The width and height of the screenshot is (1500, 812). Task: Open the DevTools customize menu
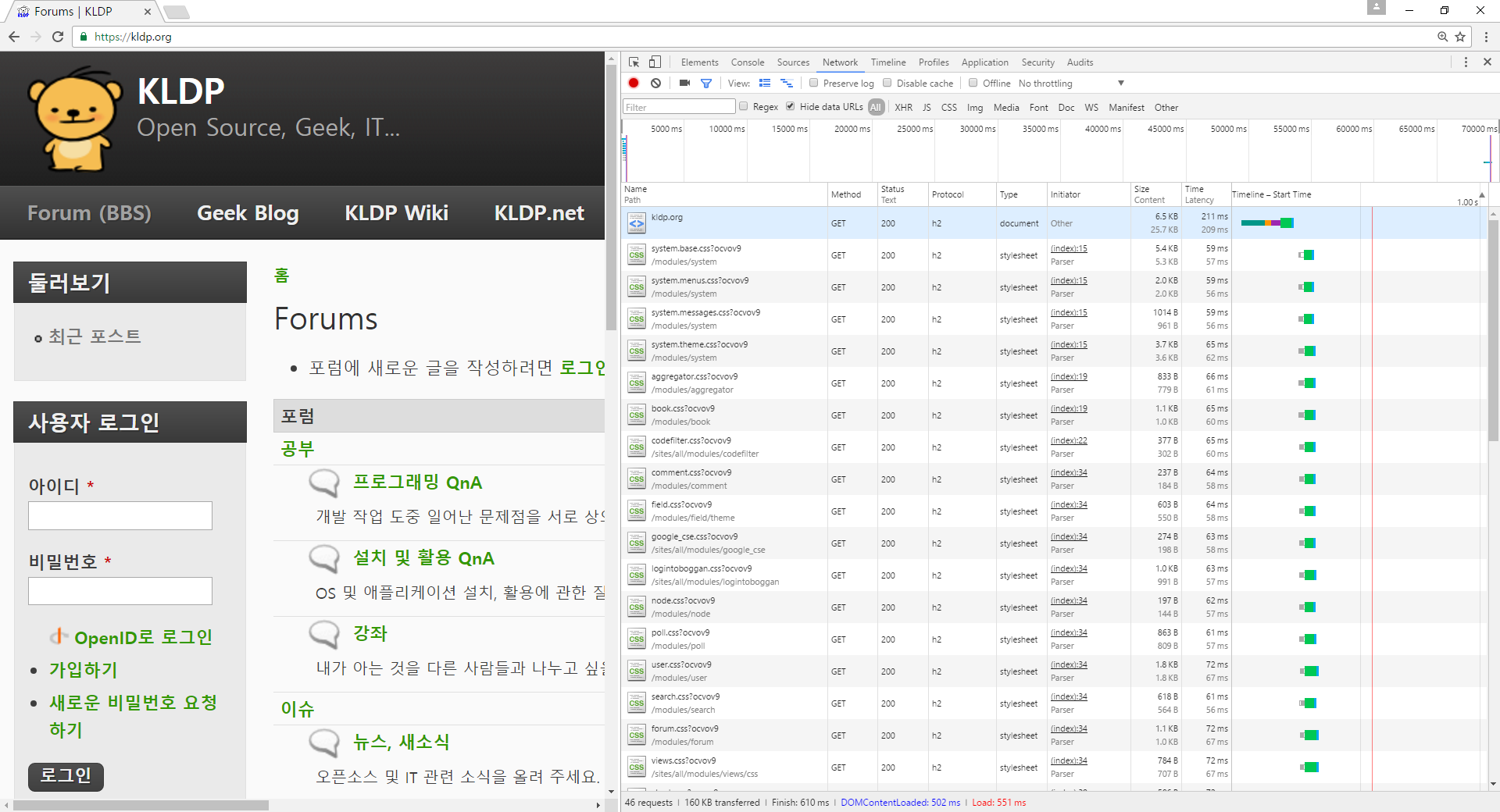1466,62
